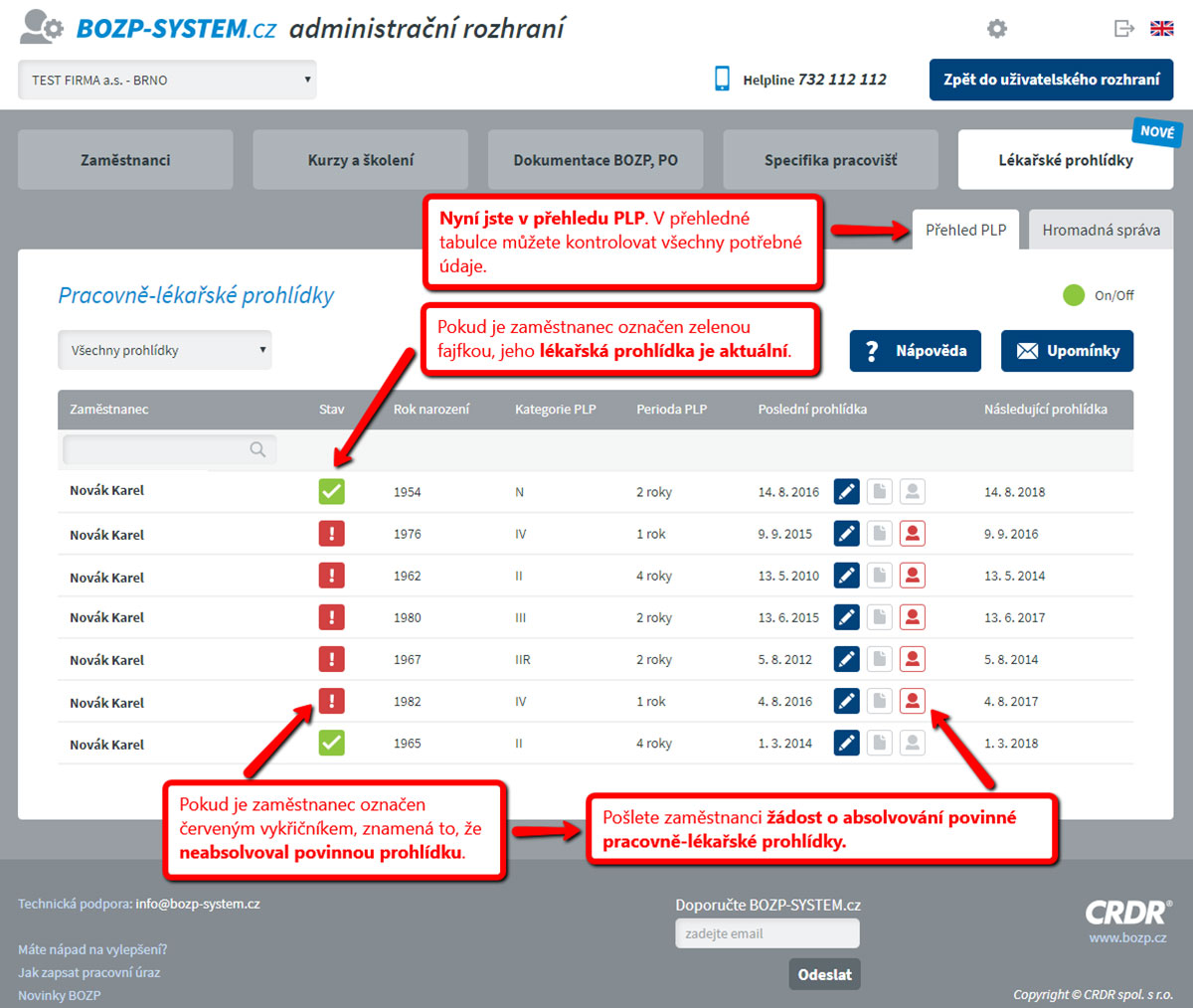The height and width of the screenshot is (1008, 1193).
Task: Open the document icon in the 1962 row
Action: point(880,576)
